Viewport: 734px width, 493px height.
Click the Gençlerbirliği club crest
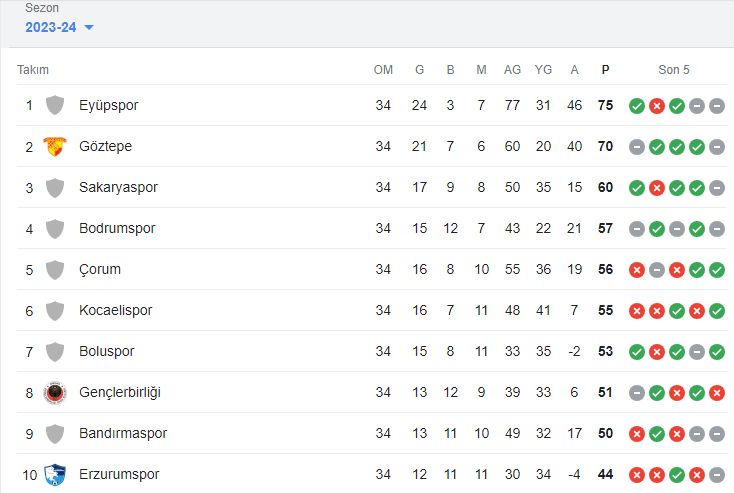pyautogui.click(x=55, y=392)
